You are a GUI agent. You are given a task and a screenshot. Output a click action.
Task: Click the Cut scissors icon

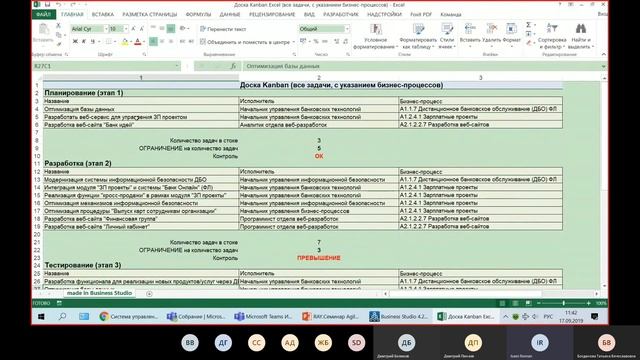coord(58,25)
